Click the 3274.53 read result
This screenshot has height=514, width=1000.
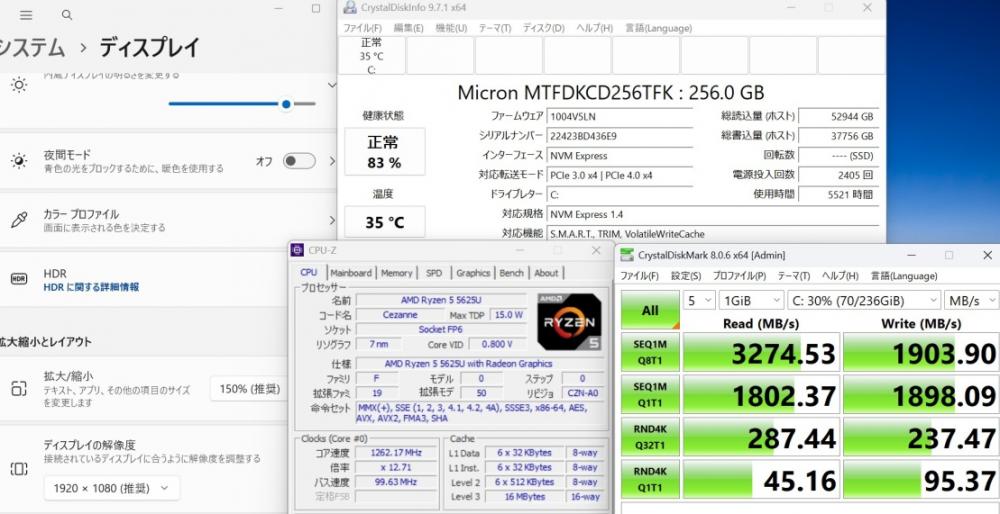pos(761,352)
